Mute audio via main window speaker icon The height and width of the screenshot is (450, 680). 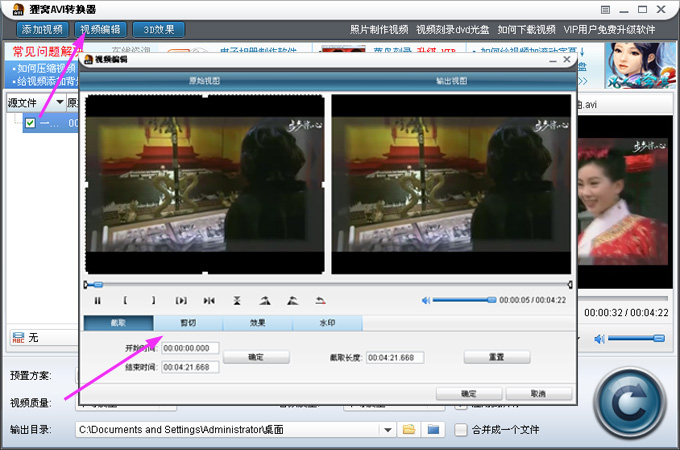tap(599, 339)
